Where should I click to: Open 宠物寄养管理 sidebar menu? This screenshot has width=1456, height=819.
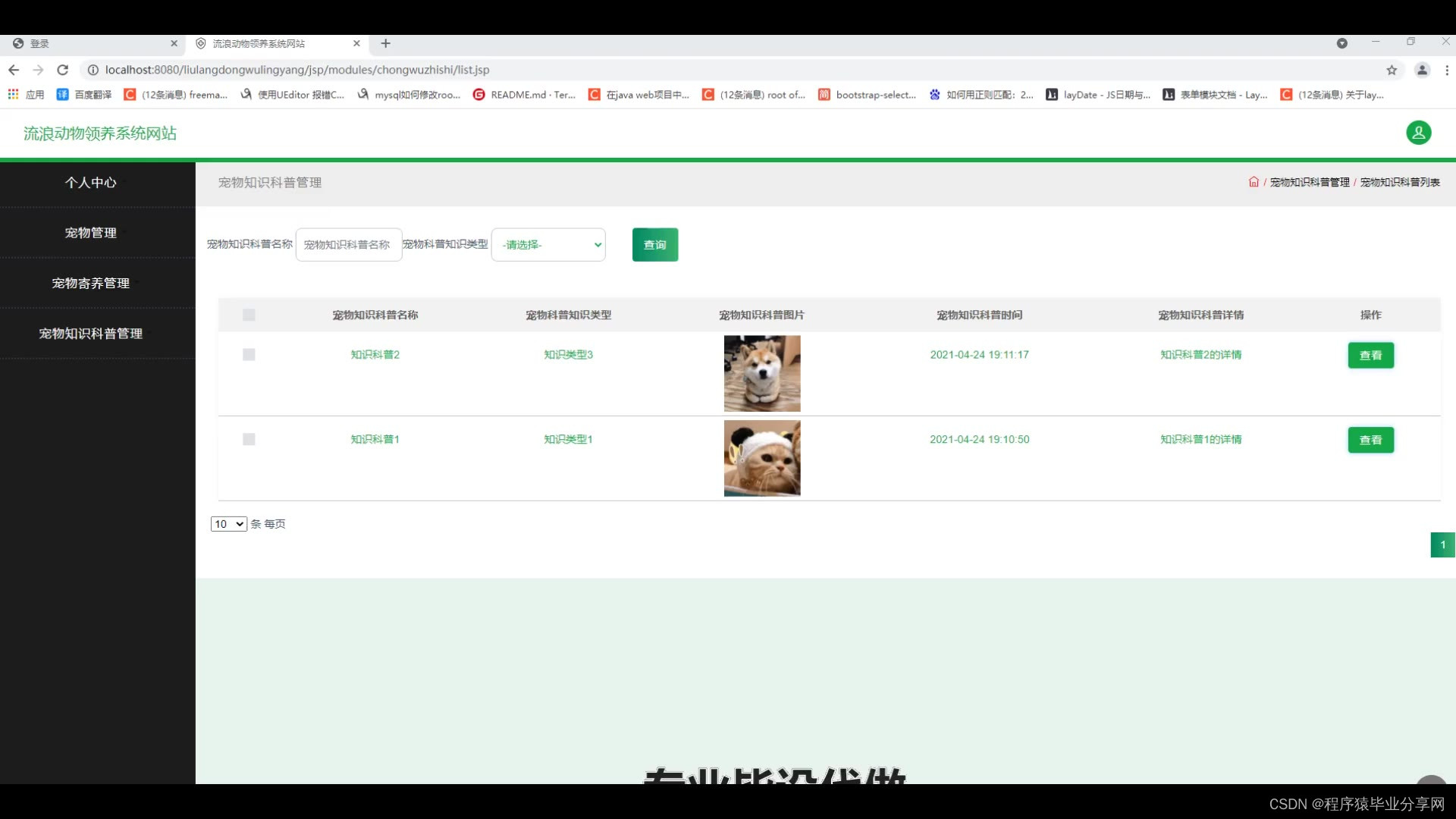90,283
